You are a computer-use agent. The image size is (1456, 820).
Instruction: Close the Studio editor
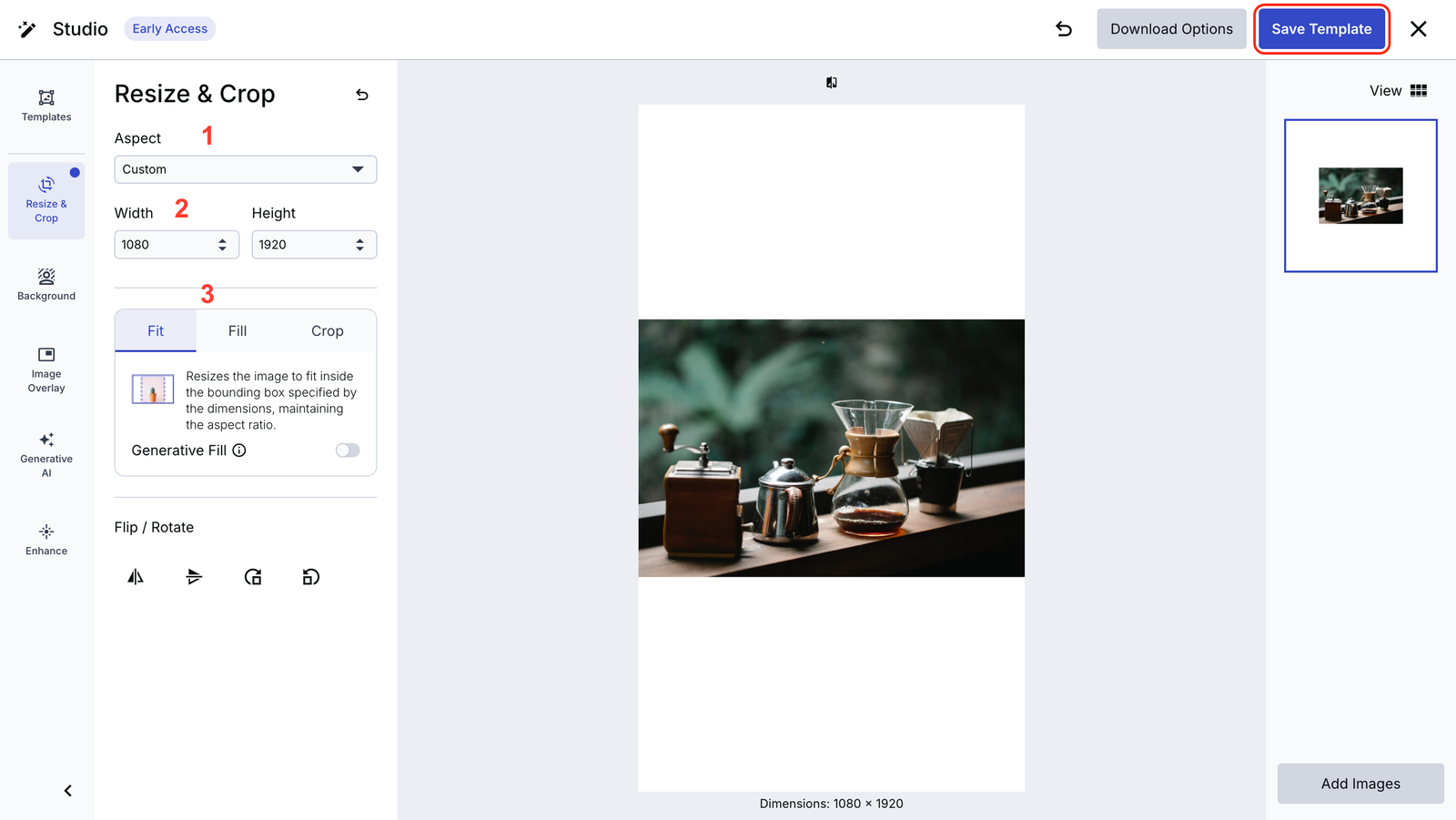1419,29
